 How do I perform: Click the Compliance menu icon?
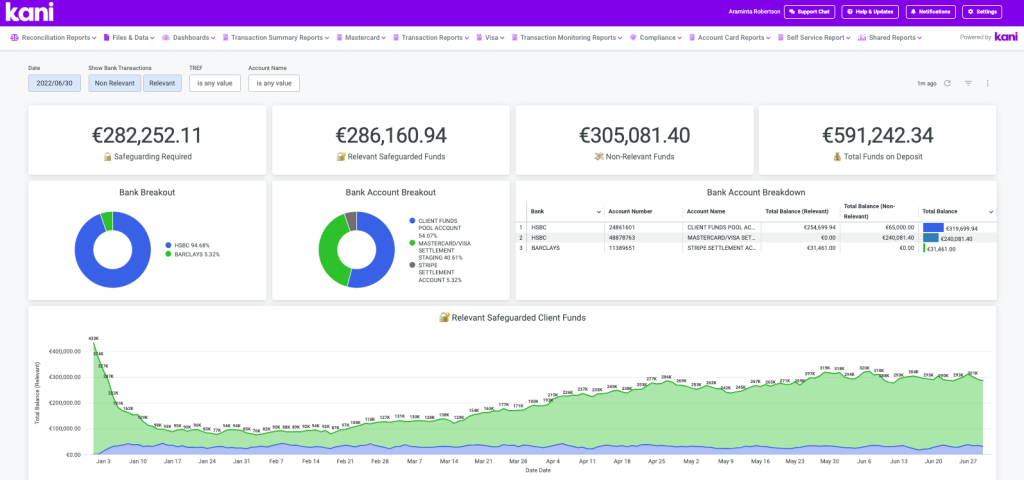click(632, 38)
